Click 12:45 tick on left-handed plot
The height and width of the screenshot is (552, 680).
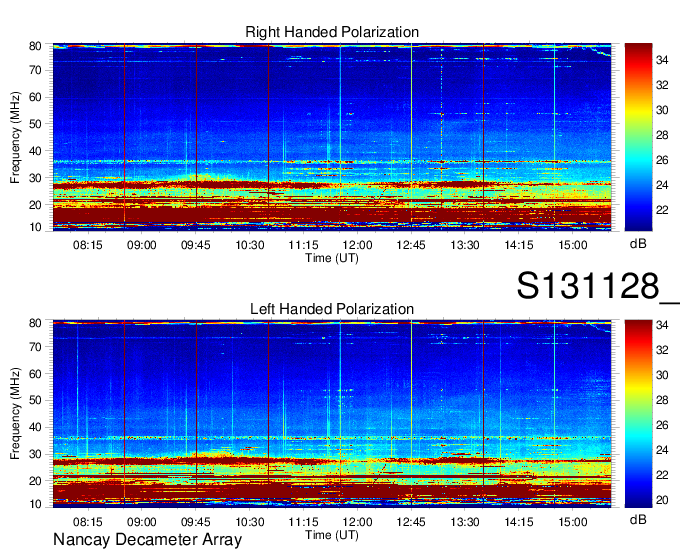[x=411, y=522]
